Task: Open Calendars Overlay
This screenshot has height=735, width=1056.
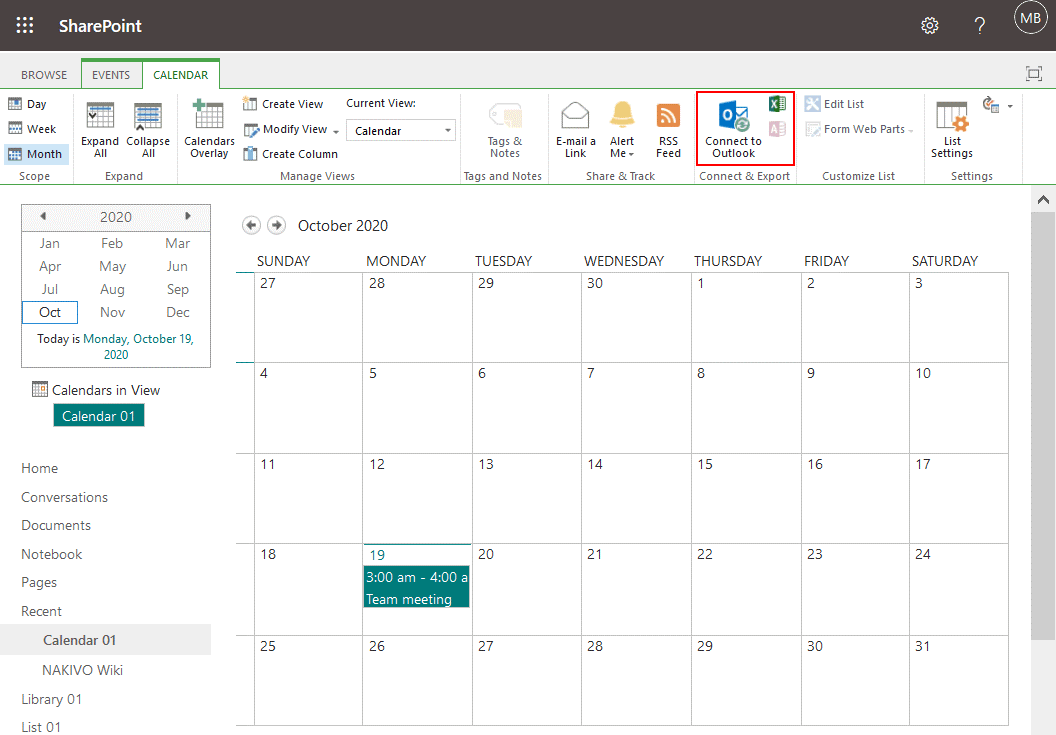Action: tap(209, 129)
